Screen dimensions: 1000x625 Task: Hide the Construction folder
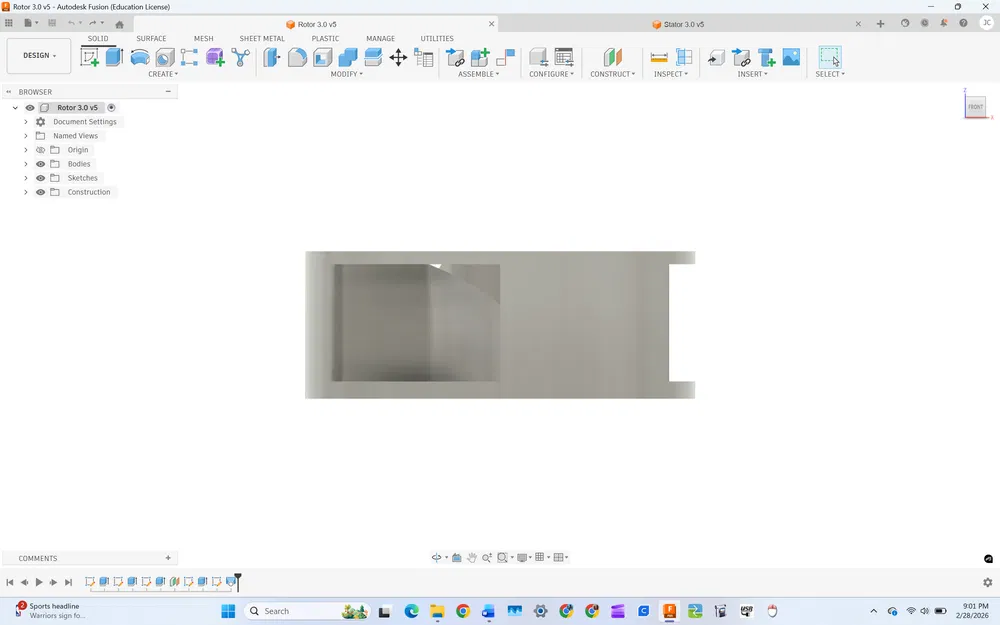40,192
